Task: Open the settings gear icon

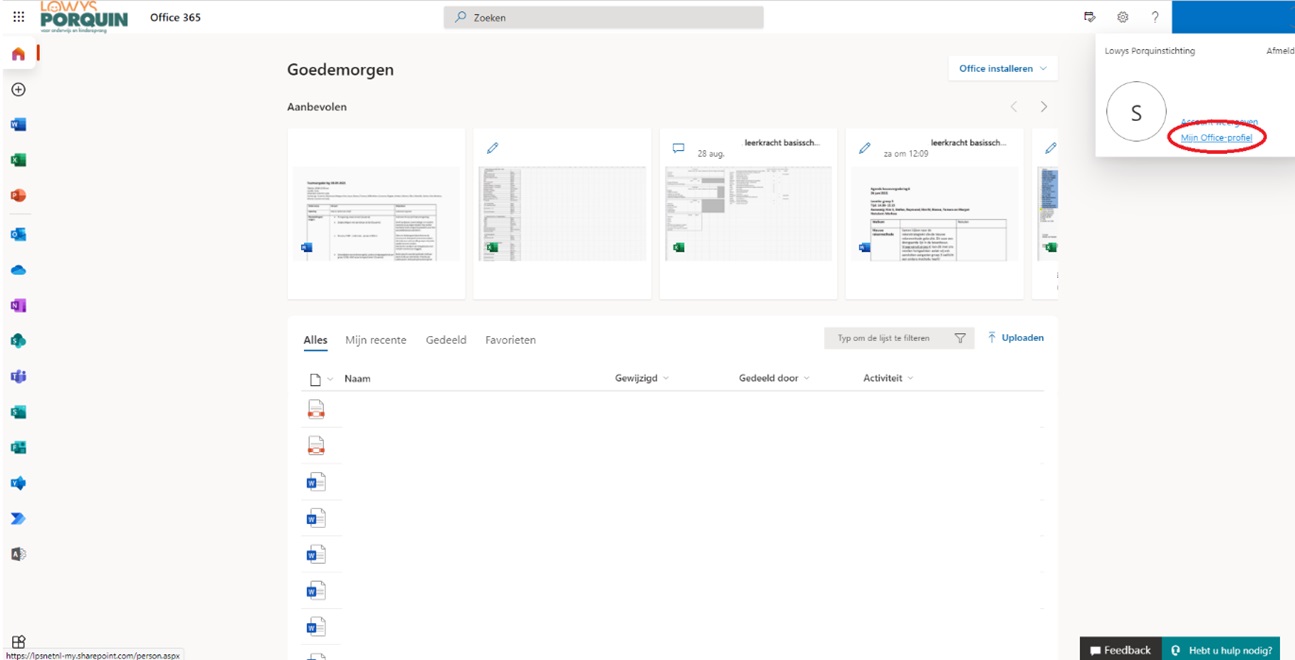Action: 1122,17
